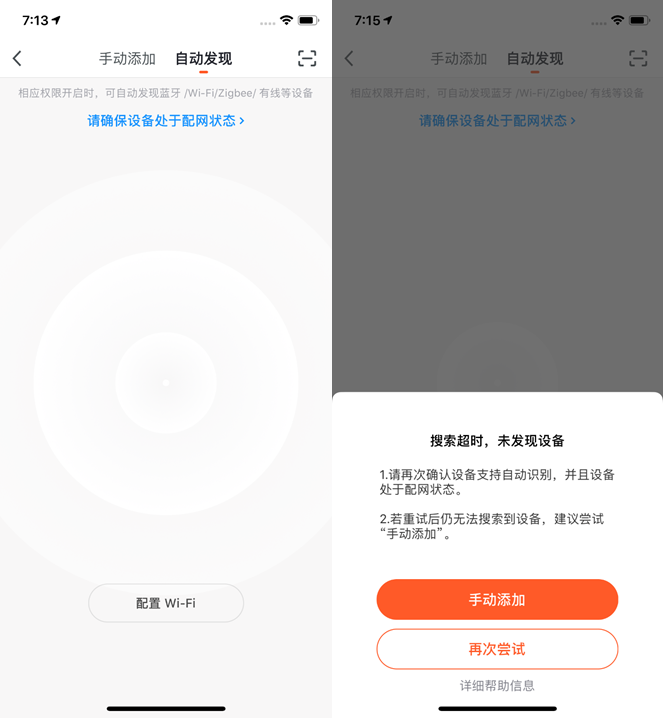Tap the 配置 Wi-Fi button
This screenshot has width=663, height=718.
tap(166, 603)
